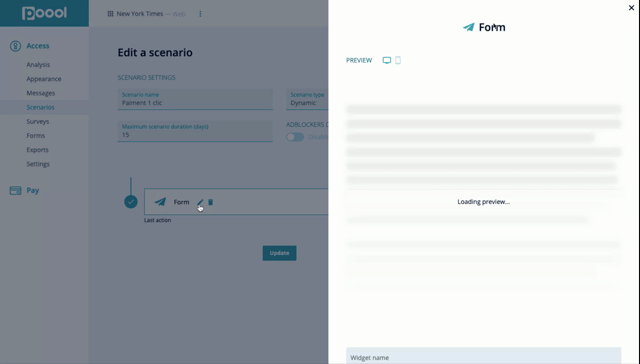This screenshot has width=640, height=364.
Task: Open Settings in the sidebar
Action: 38,164
